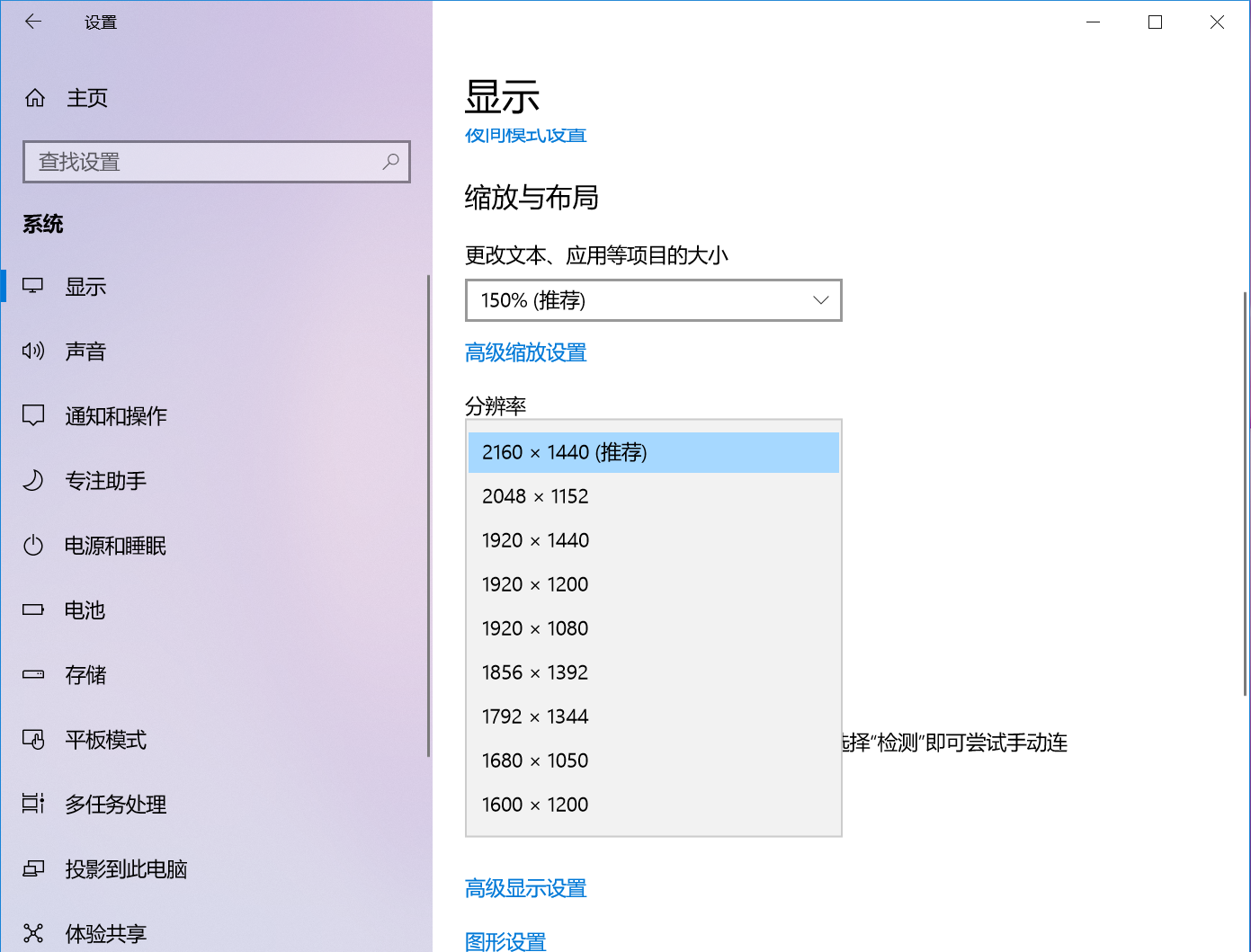Open 存储 storage settings
Image resolution: width=1251 pixels, height=952 pixels.
pos(85,675)
